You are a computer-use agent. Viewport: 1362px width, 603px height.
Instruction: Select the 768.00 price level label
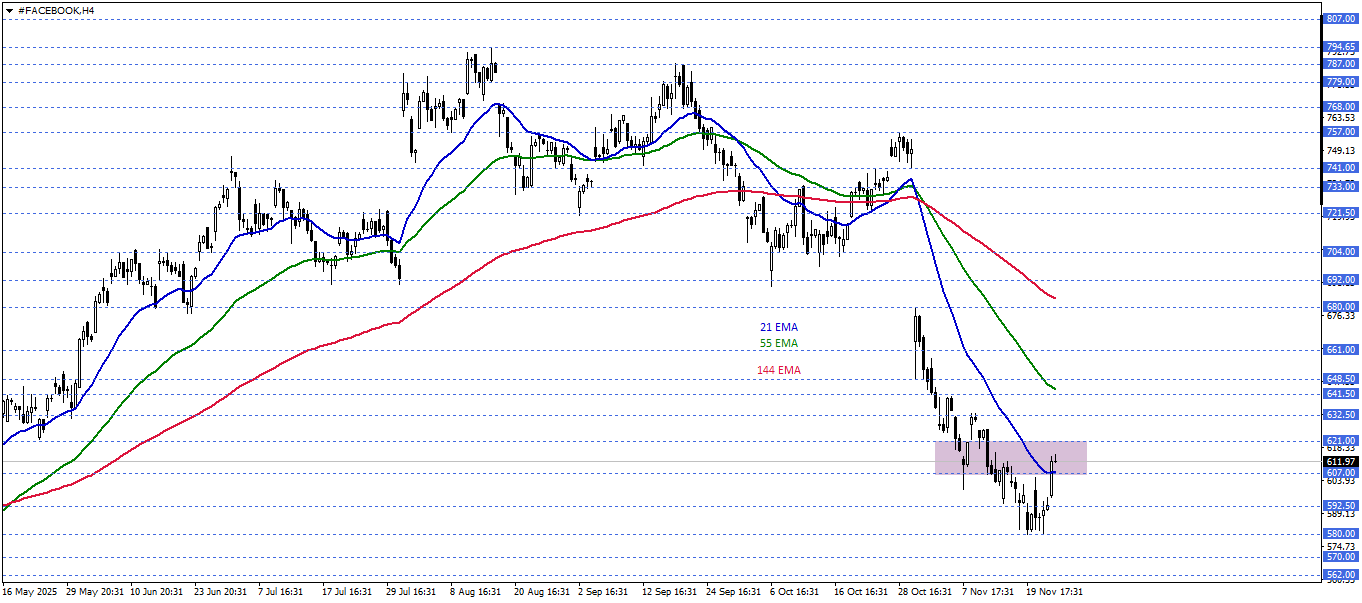point(1340,106)
